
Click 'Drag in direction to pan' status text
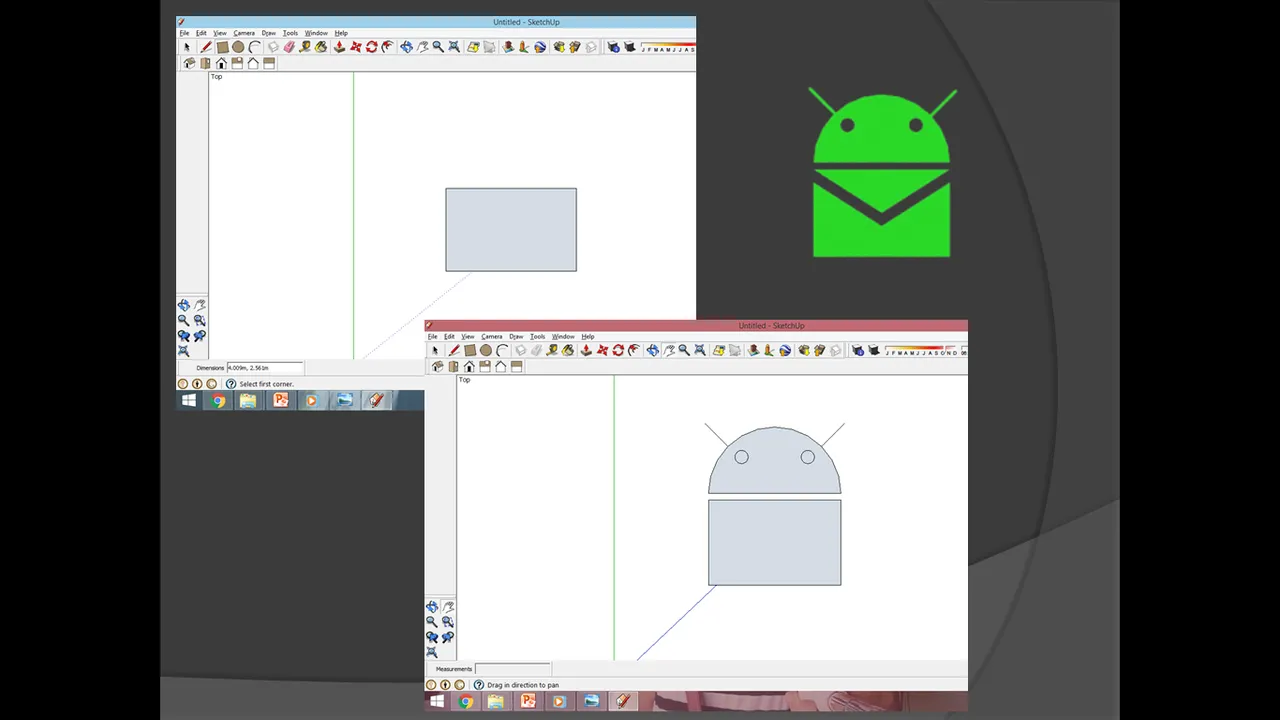point(523,685)
